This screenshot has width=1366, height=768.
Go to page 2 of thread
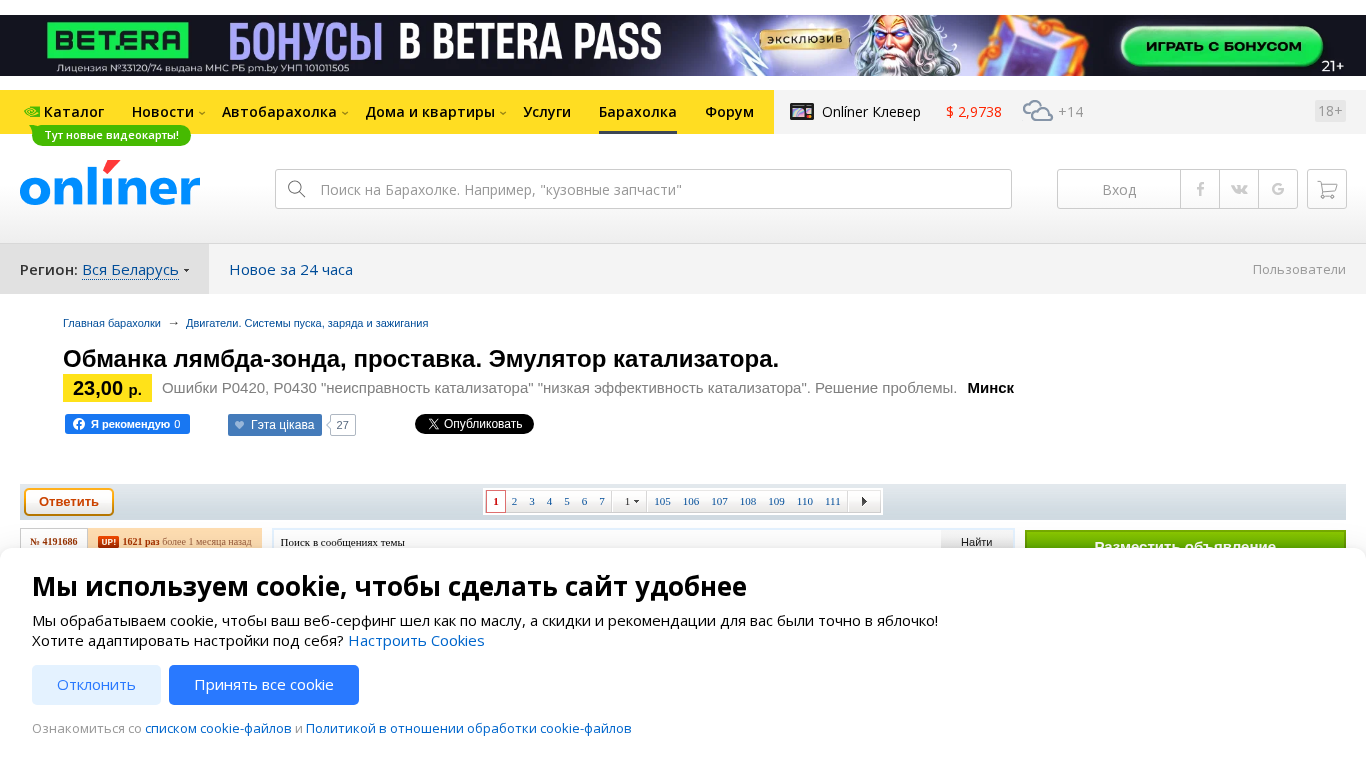pyautogui.click(x=514, y=501)
